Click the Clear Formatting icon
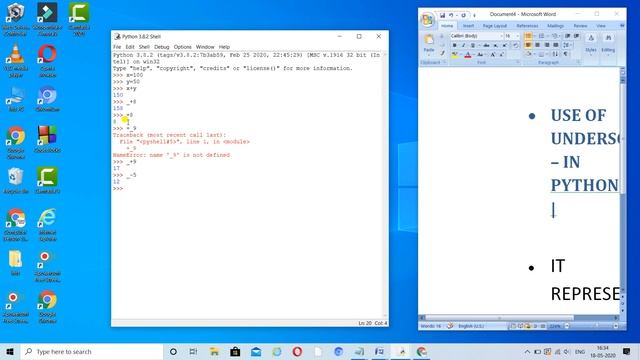Image resolution: width=640 pixels, height=360 pixels. point(516,45)
